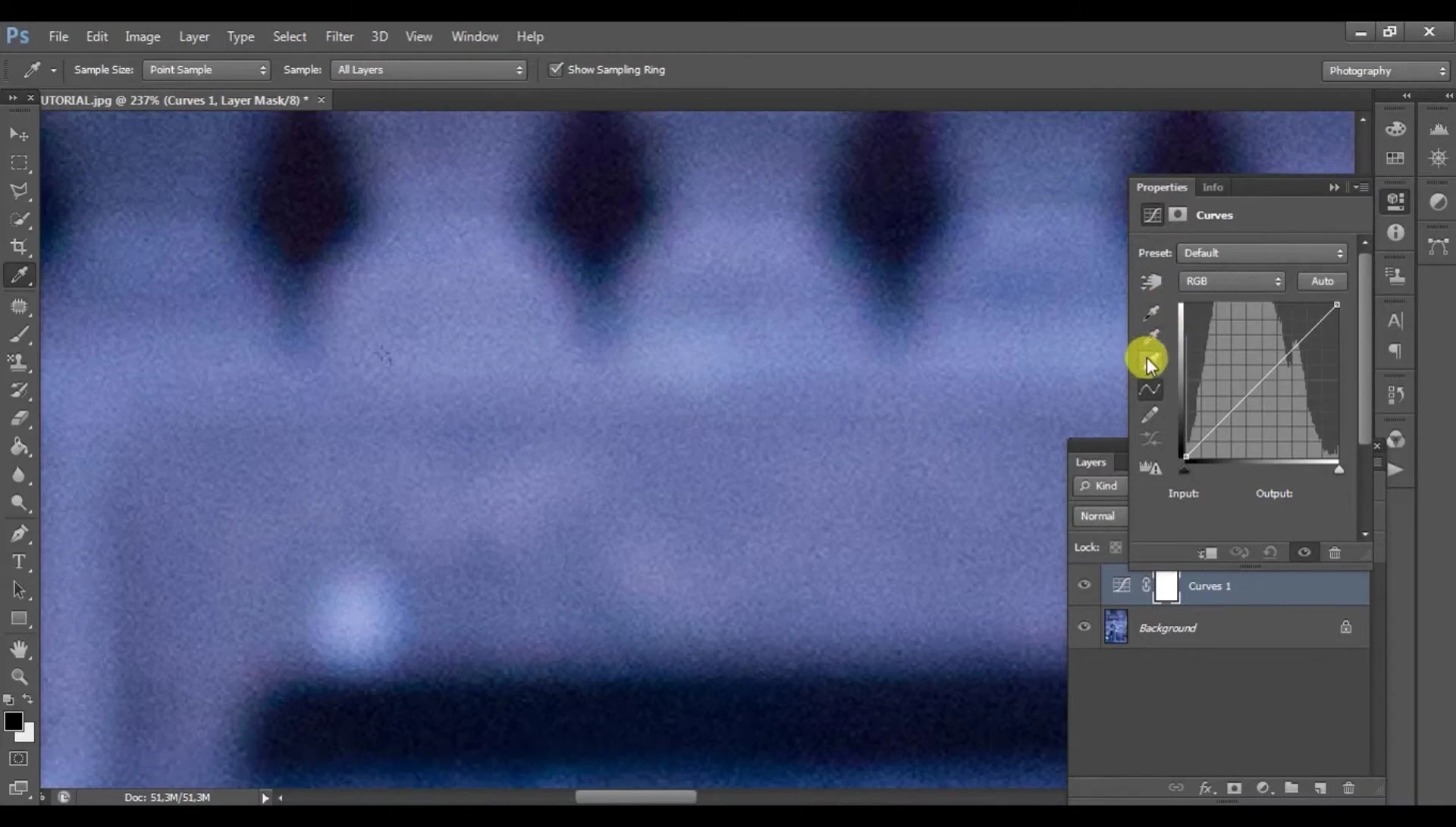Select the Zoom tool
The image size is (1456, 827).
pyautogui.click(x=19, y=677)
